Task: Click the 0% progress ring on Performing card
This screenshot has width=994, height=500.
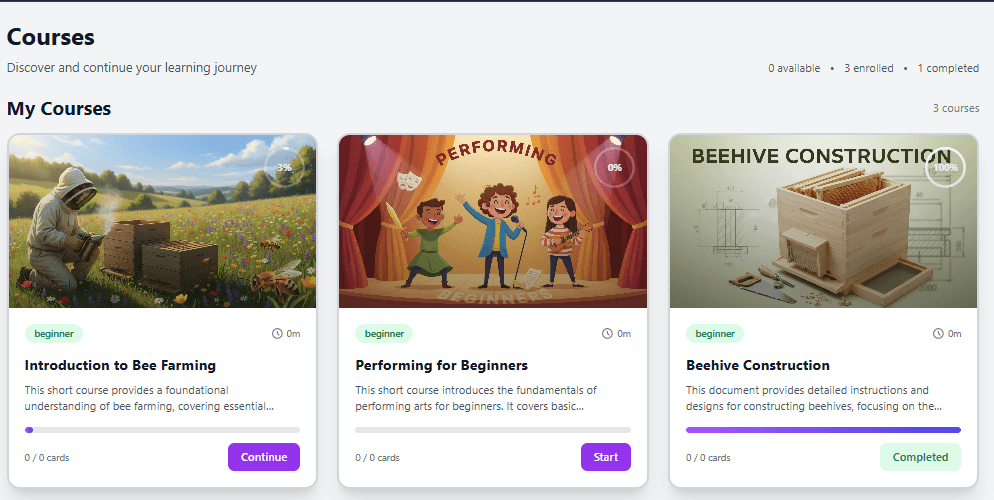Action: tap(615, 167)
